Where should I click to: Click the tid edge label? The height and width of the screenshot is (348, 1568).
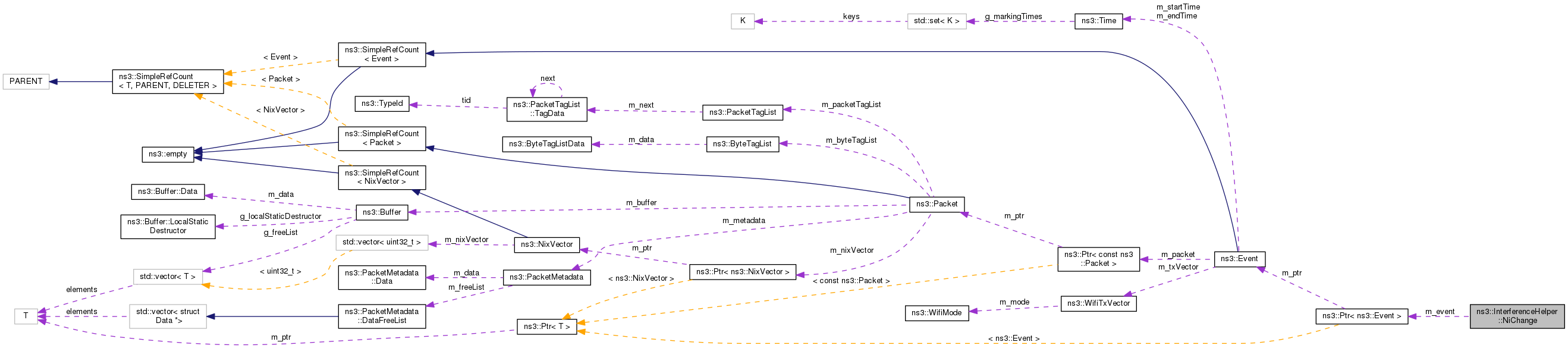466,101
